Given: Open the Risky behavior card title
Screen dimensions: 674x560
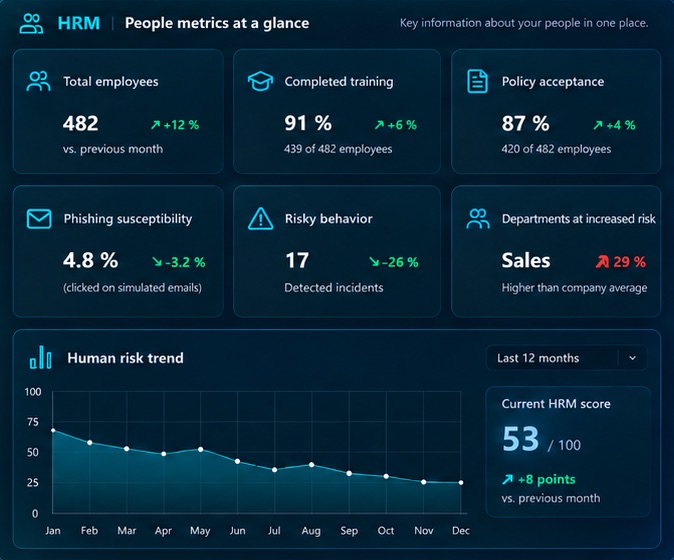Looking at the screenshot, I should click(x=328, y=219).
